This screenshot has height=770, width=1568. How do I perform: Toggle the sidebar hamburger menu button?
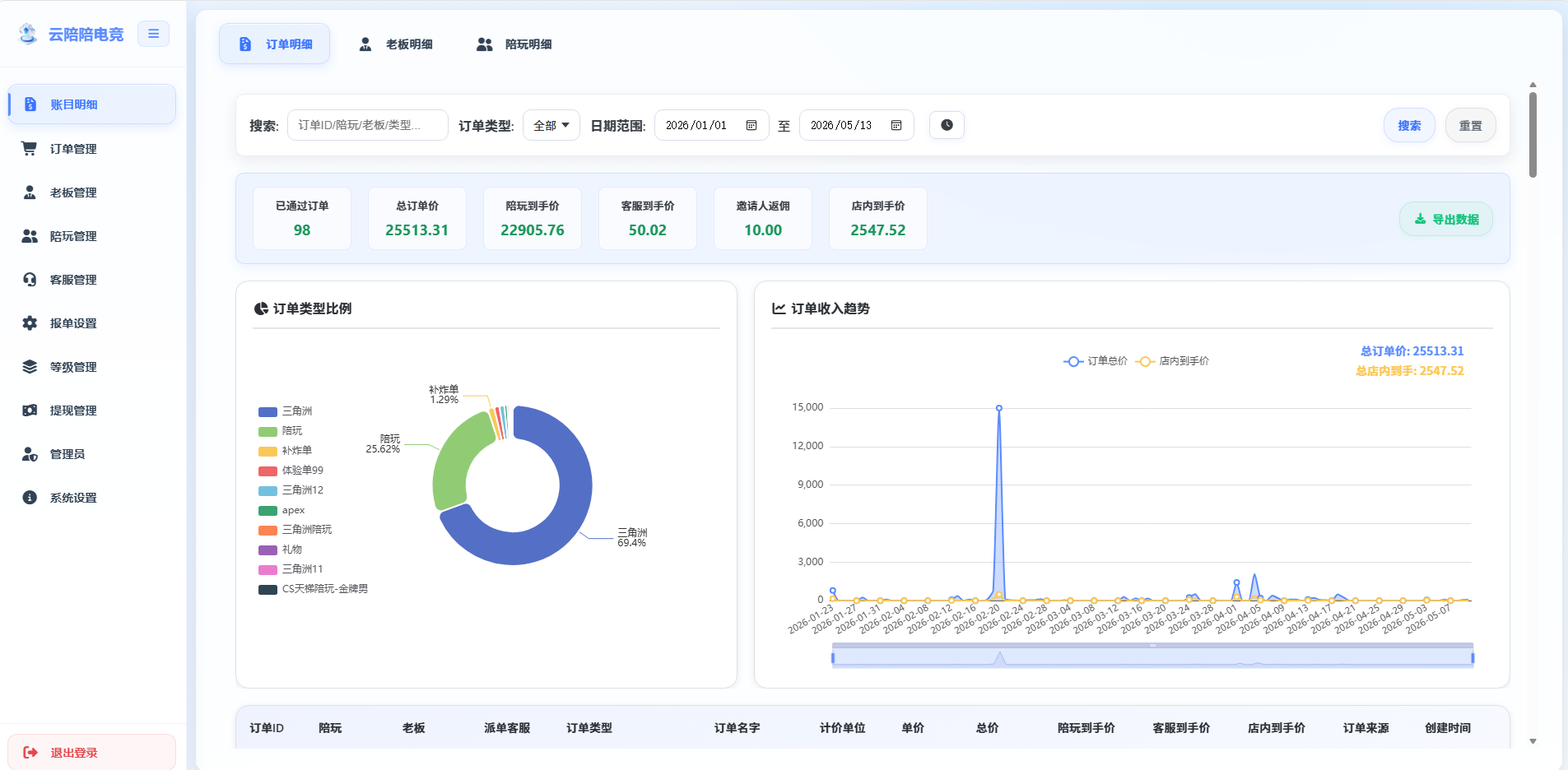tap(153, 34)
